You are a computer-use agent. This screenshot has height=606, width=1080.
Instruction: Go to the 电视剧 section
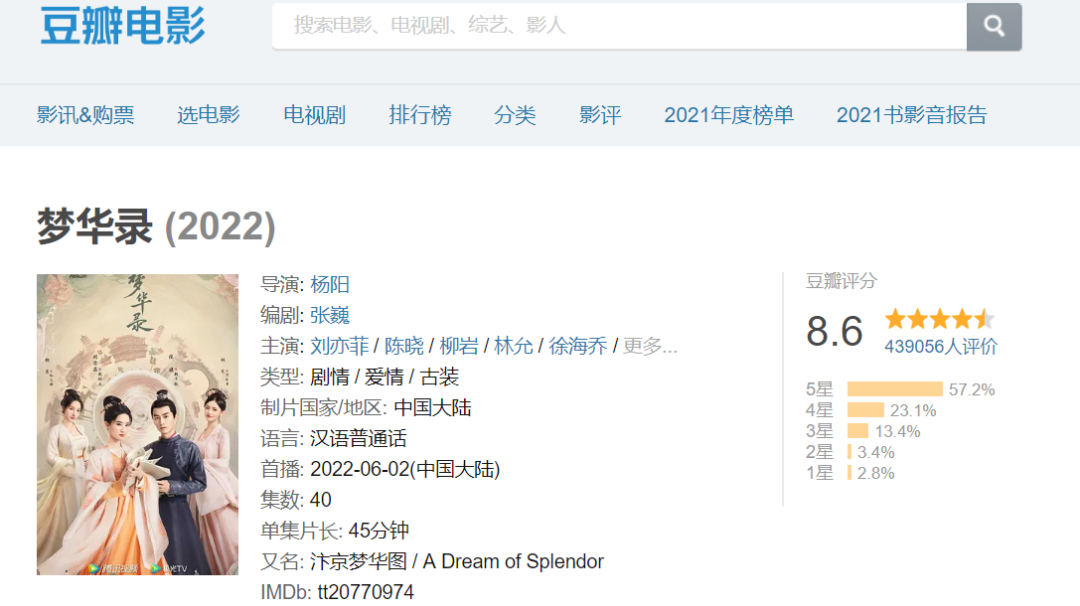tap(315, 115)
